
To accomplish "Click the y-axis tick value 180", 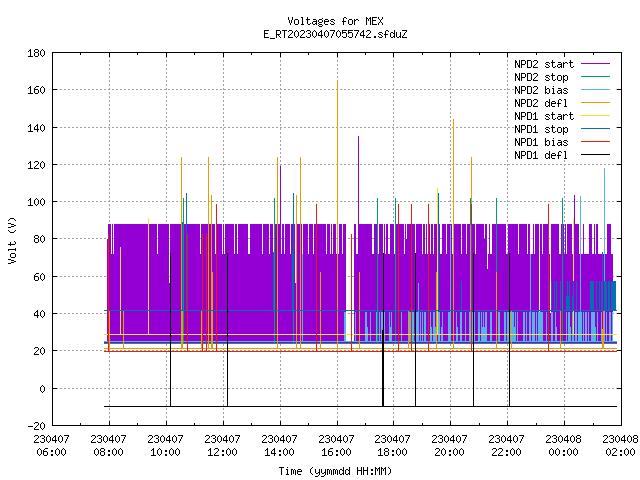I will pyautogui.click(x=36, y=53).
